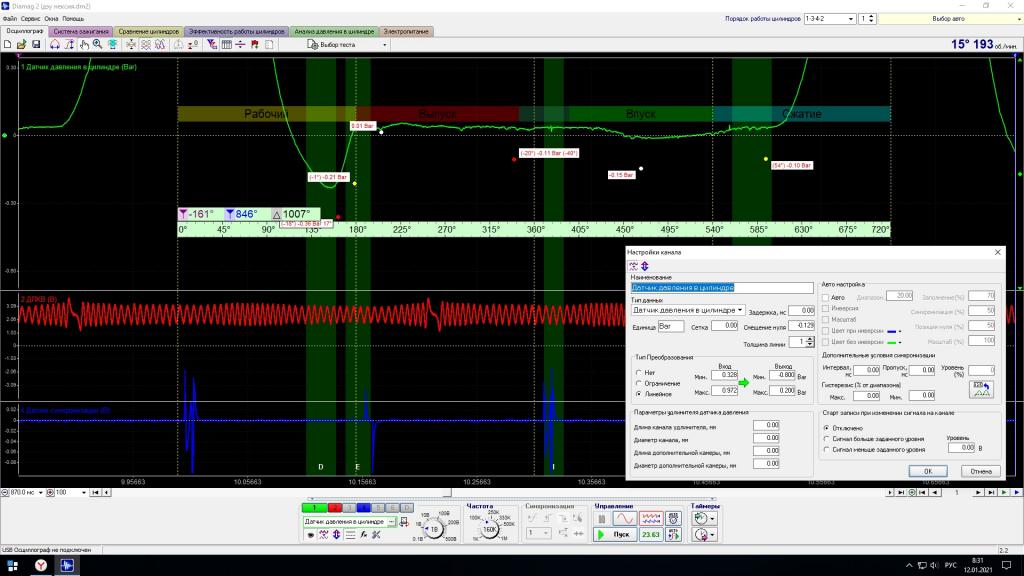Click Отмена in the channel settings dialog
Screen dimensions: 1024x576
pos(980,471)
